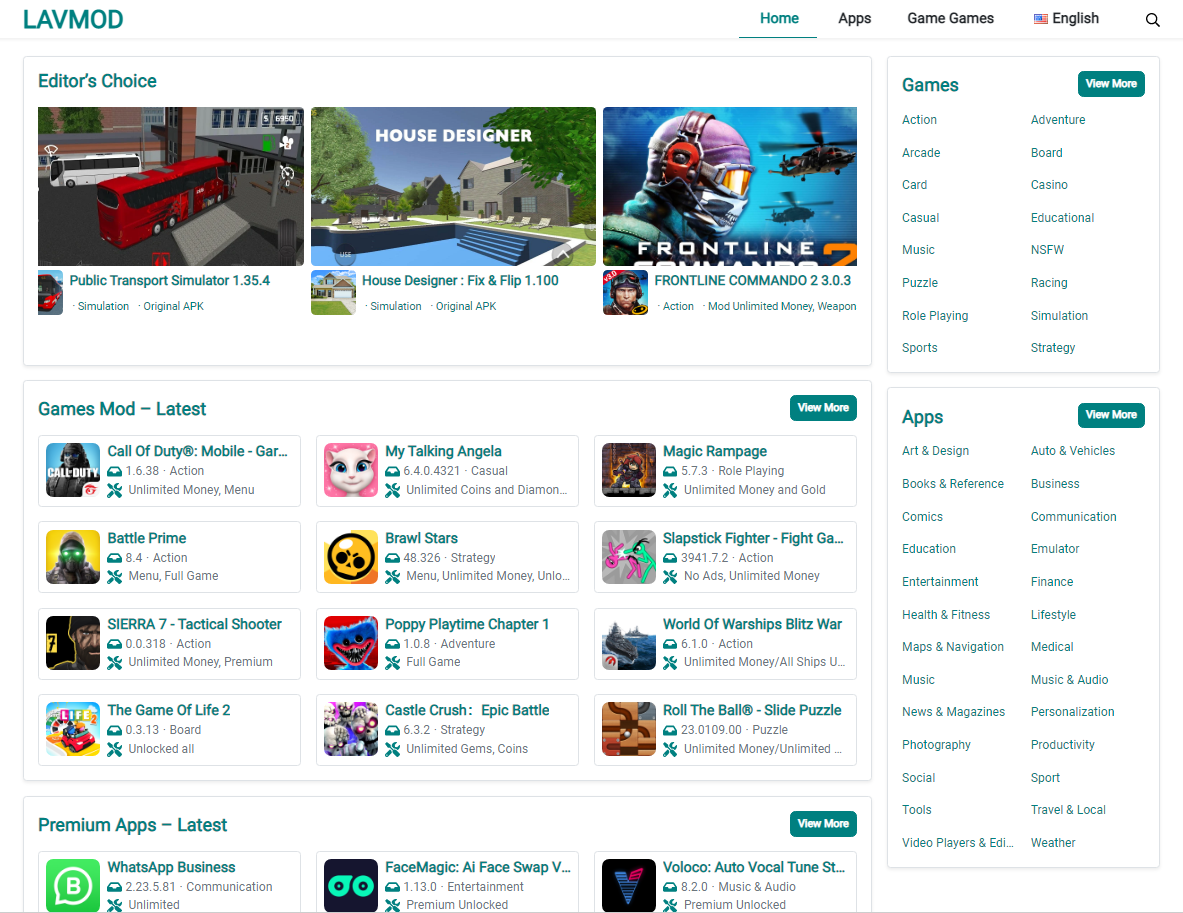Open the Maps & Navigation category

952,647
